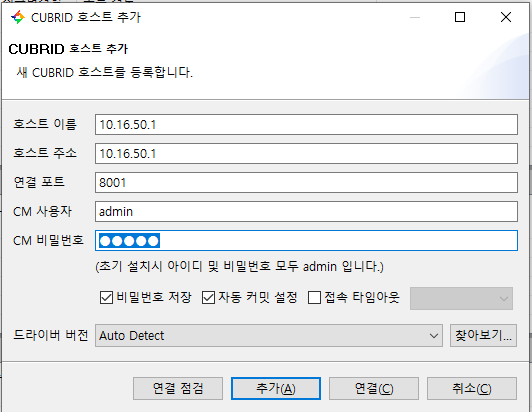532x412 pixels.
Task: Click the CM 사용자 field containing admin
Action: click(x=306, y=211)
